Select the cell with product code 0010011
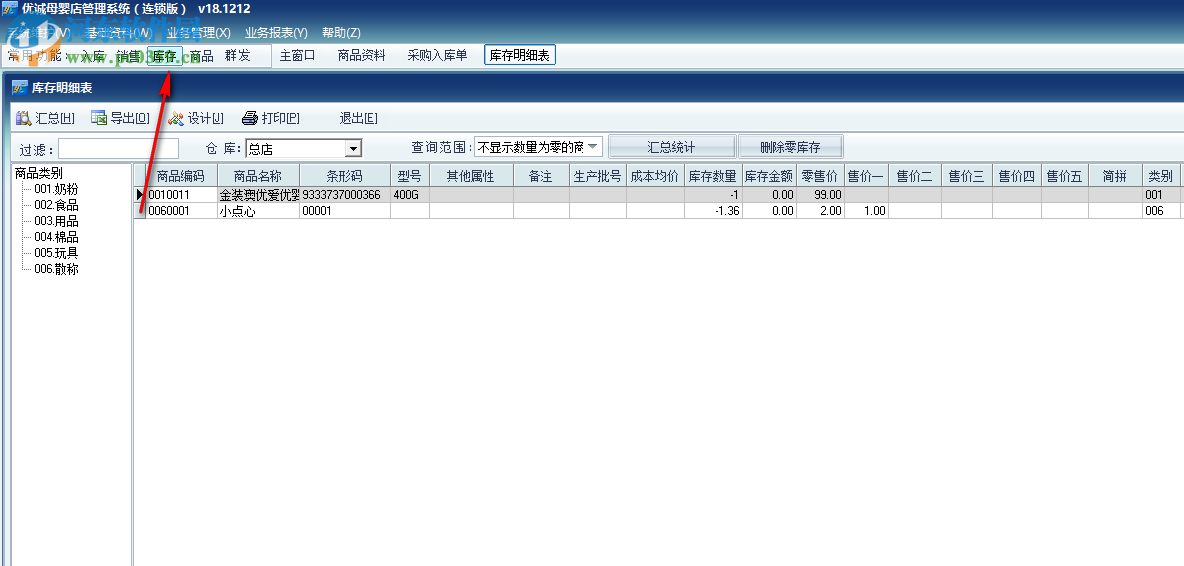 click(181, 195)
